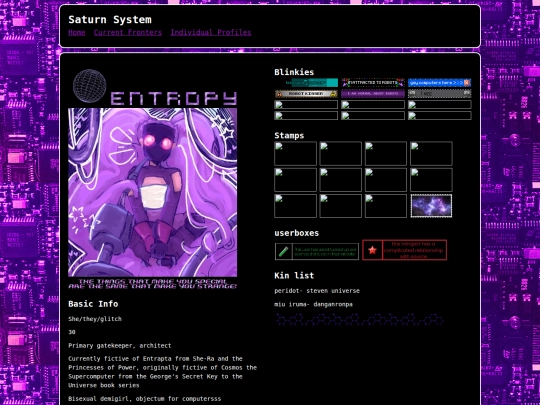540x405 pixels.
Task: Open the purple robot character artwork
Action: pyautogui.click(x=153, y=193)
